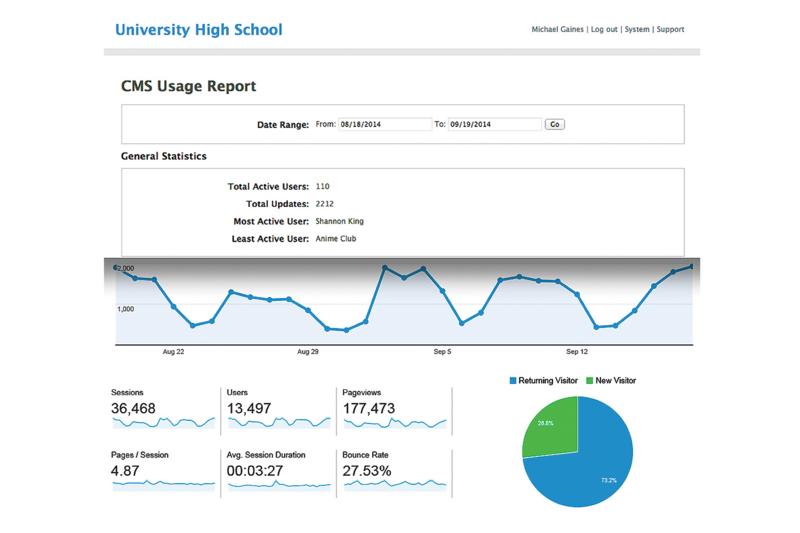Open the Support link
800x533 pixels.
(670, 30)
